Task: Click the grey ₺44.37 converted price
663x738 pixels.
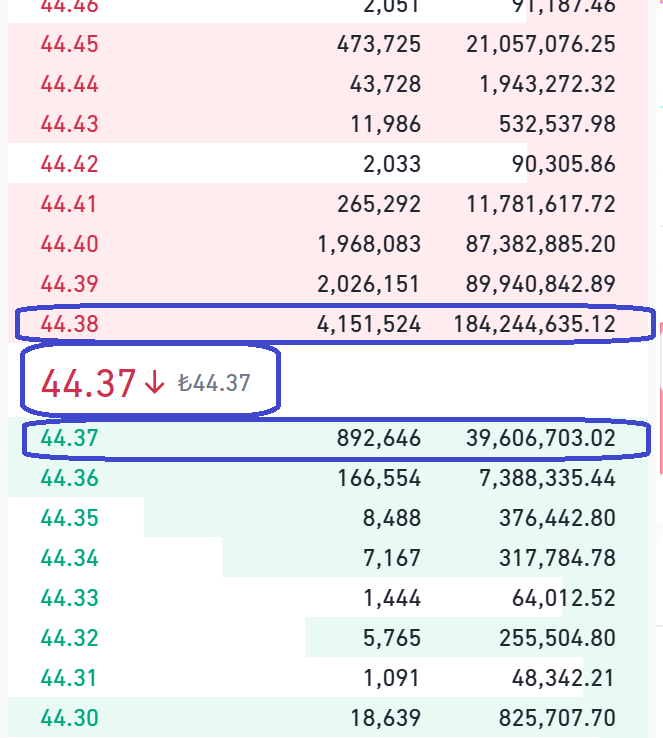Action: tap(214, 383)
